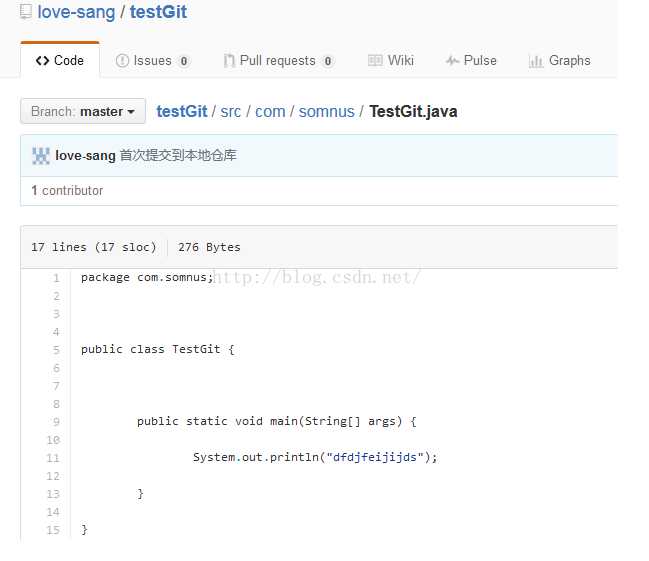Screen dimensions: 649x561
Task: Click the Wiki book icon
Action: 375,61
